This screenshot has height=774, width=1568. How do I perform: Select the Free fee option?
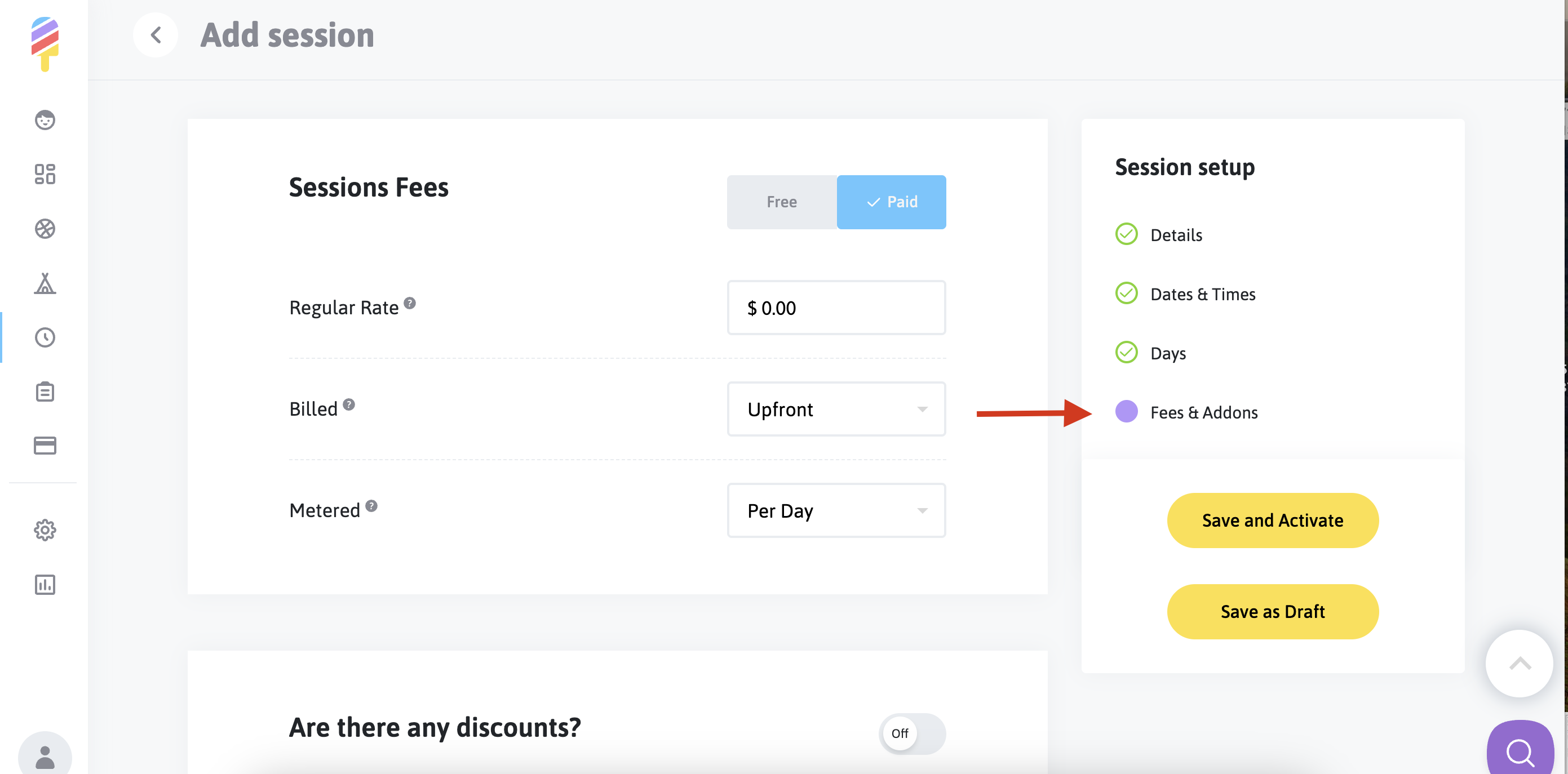[x=782, y=202]
